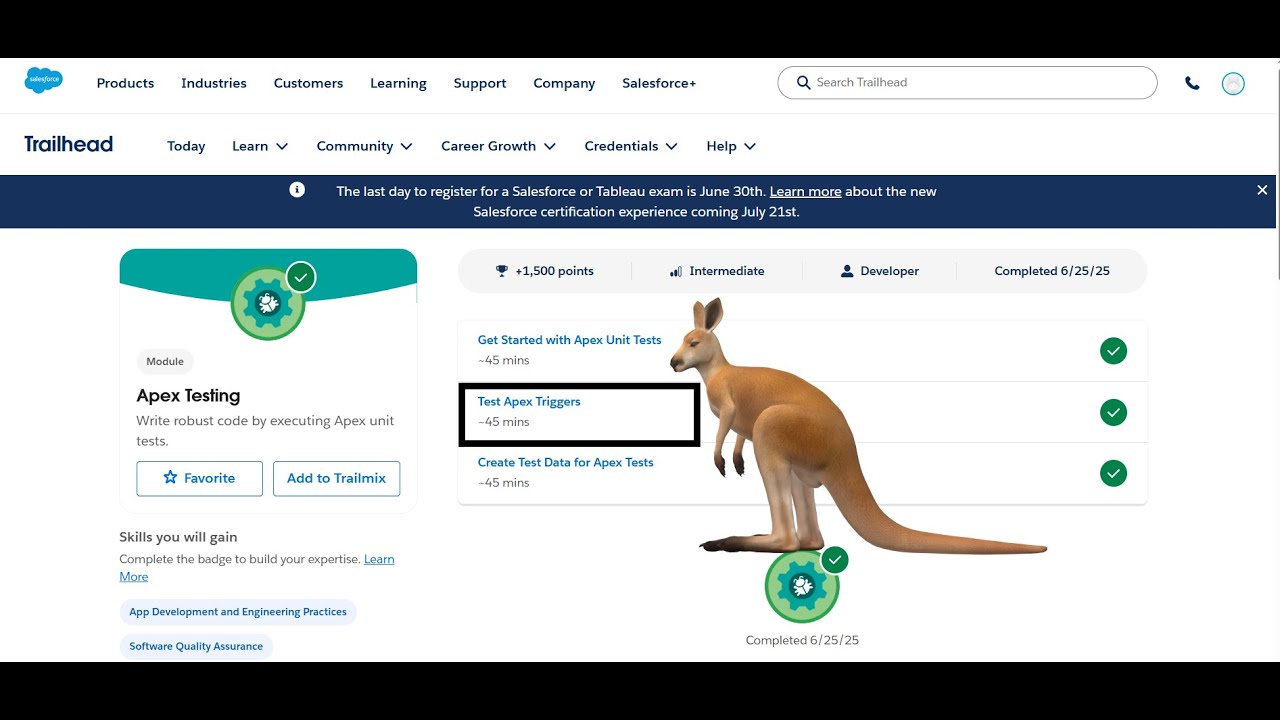Click the Trailhead logo
Screen dimensions: 1280x720
68,144
